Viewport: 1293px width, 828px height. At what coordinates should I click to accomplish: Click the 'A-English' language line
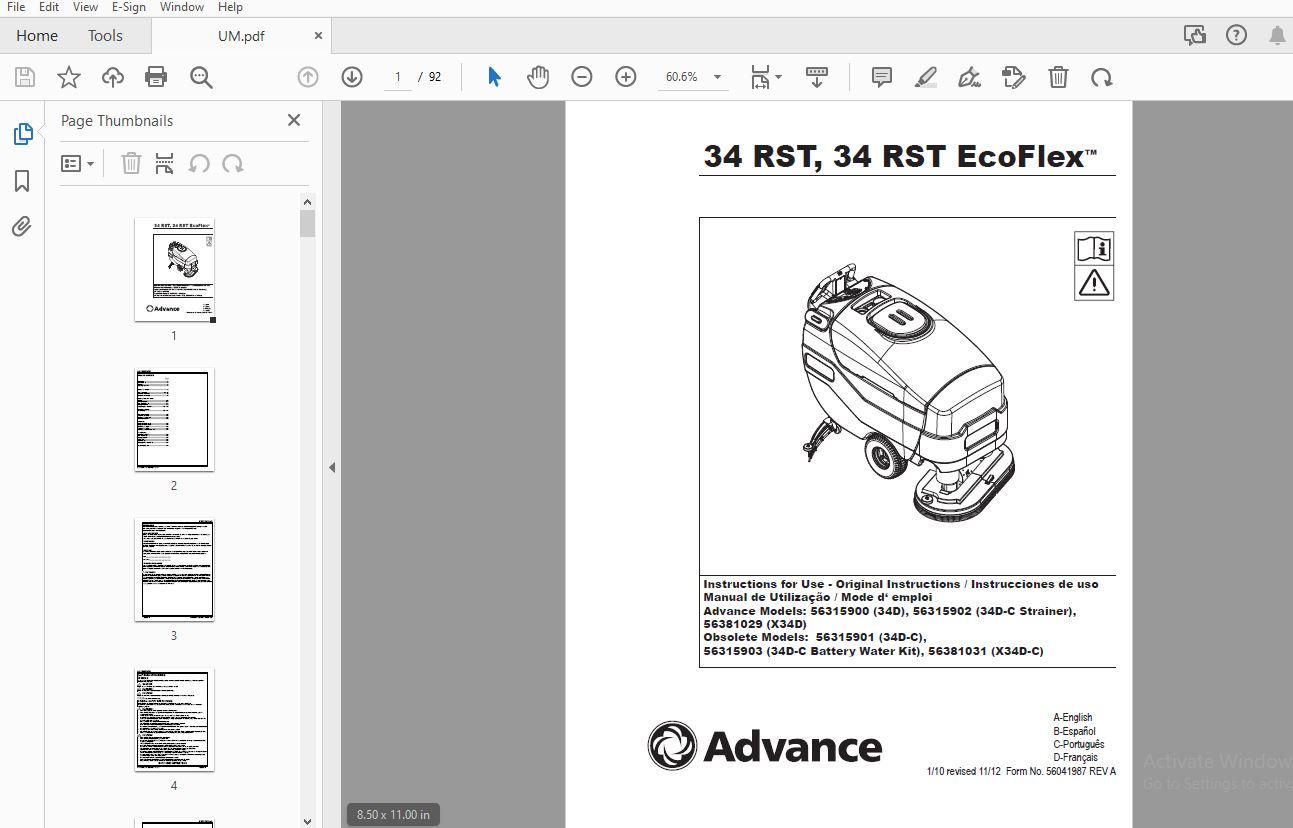1073,717
